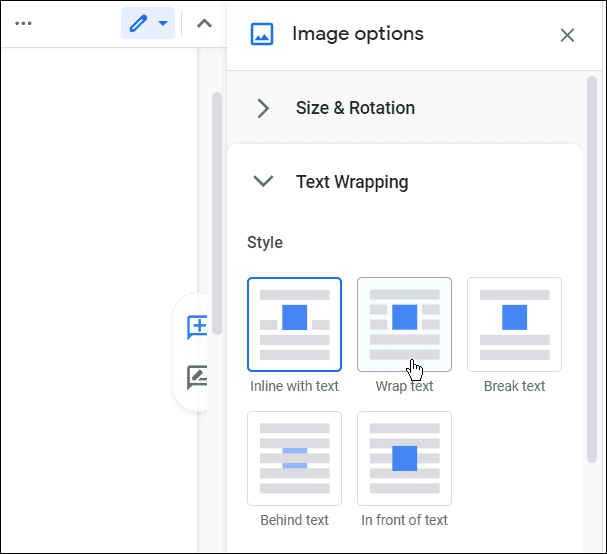Select In front of text style
The width and height of the screenshot is (607, 554).
[x=404, y=458]
